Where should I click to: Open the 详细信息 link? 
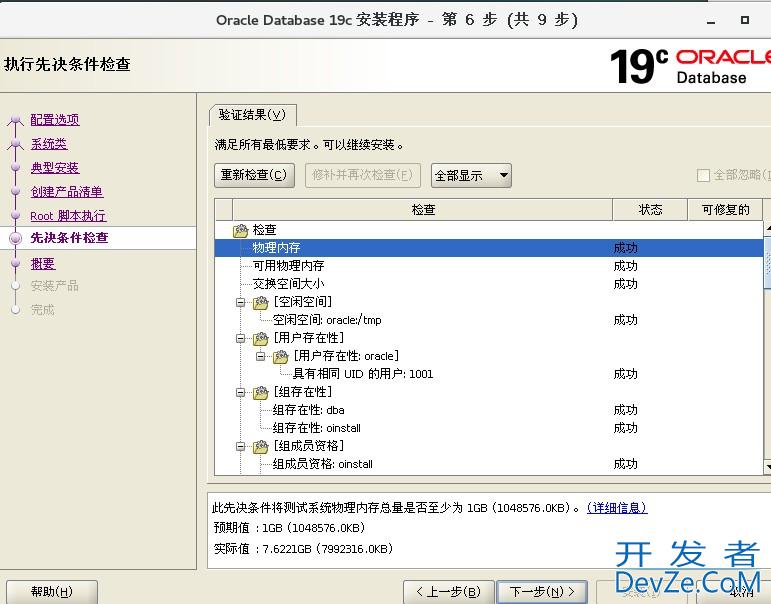coord(616,508)
